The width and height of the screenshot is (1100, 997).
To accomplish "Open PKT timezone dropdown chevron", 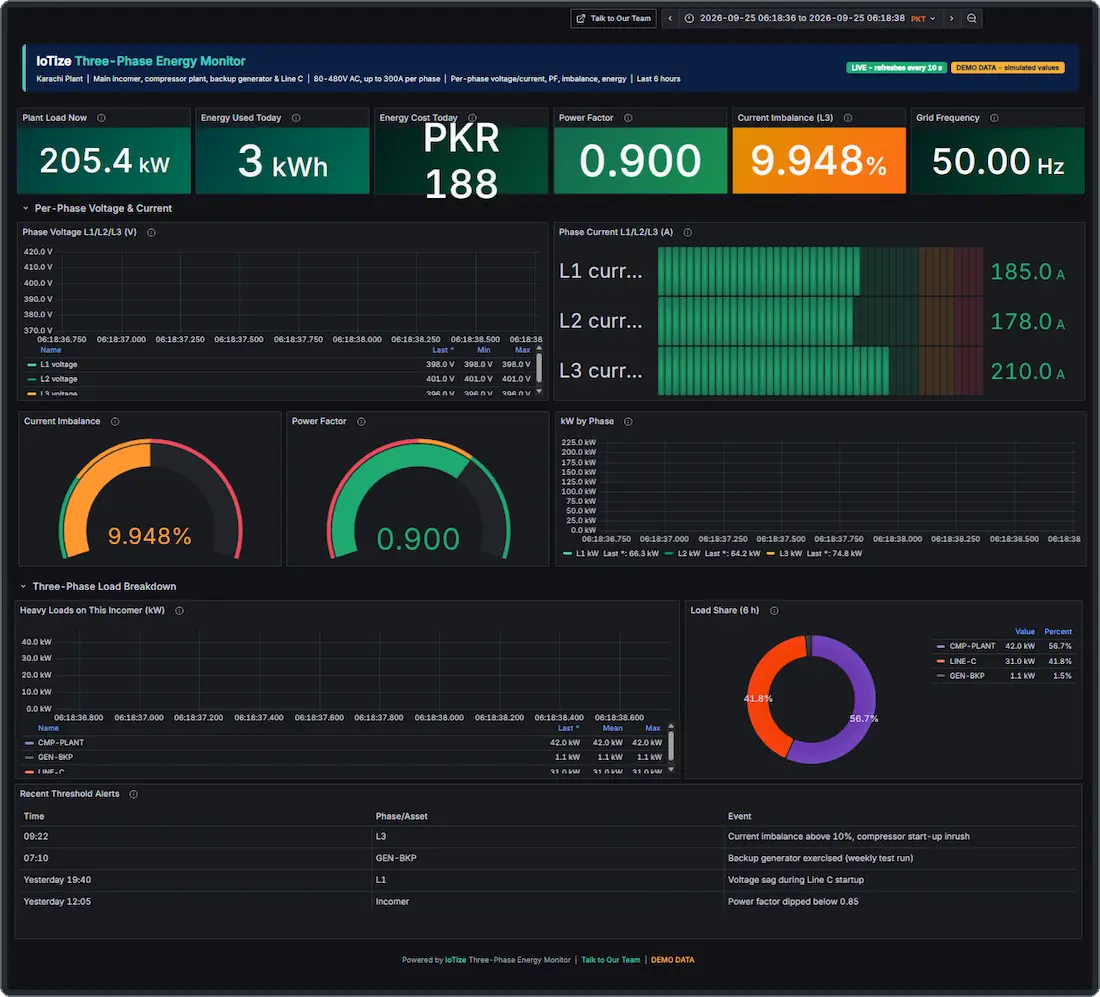I will pyautogui.click(x=932, y=19).
